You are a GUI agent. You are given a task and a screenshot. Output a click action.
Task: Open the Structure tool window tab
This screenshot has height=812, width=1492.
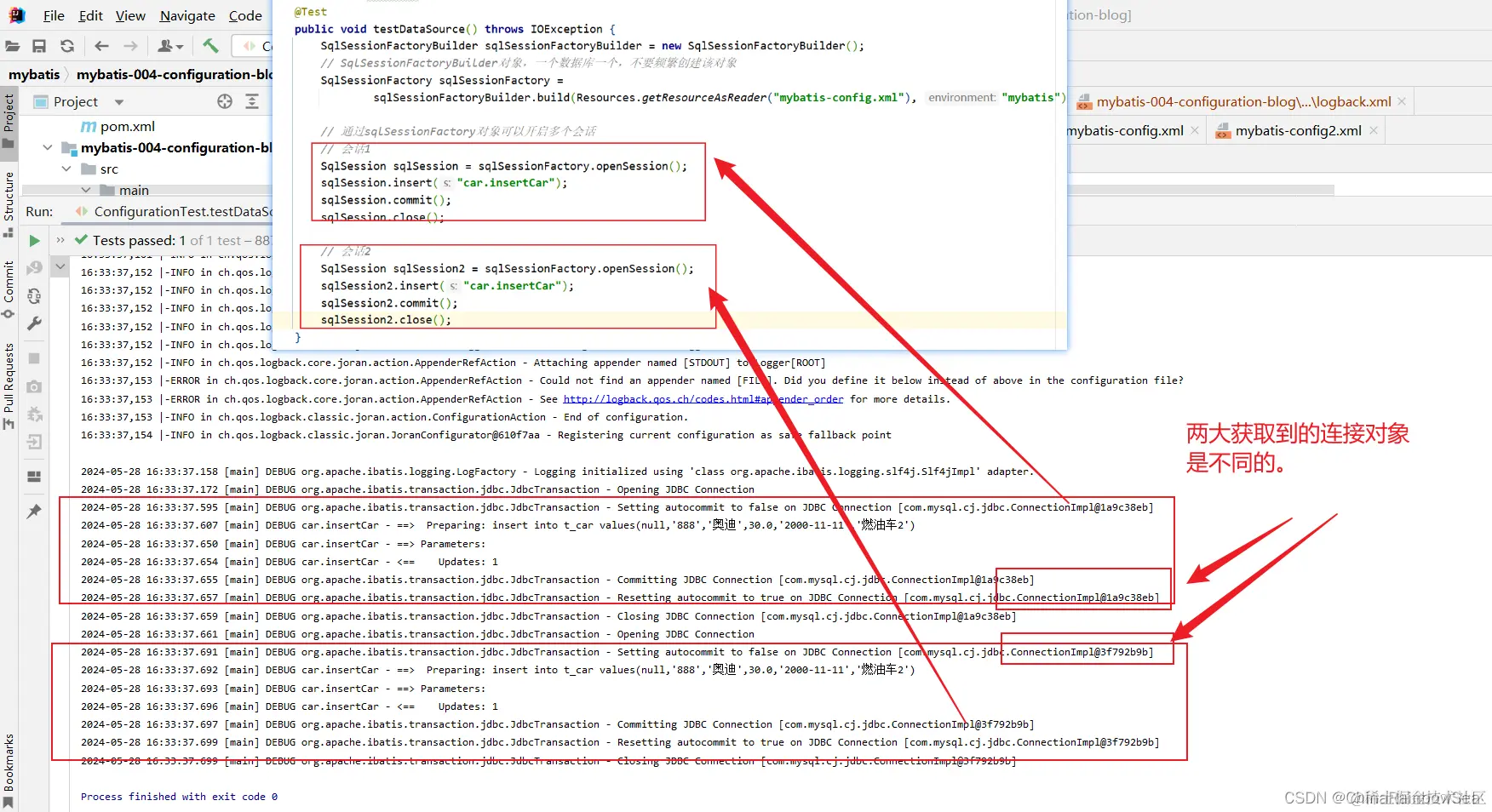coord(9,203)
